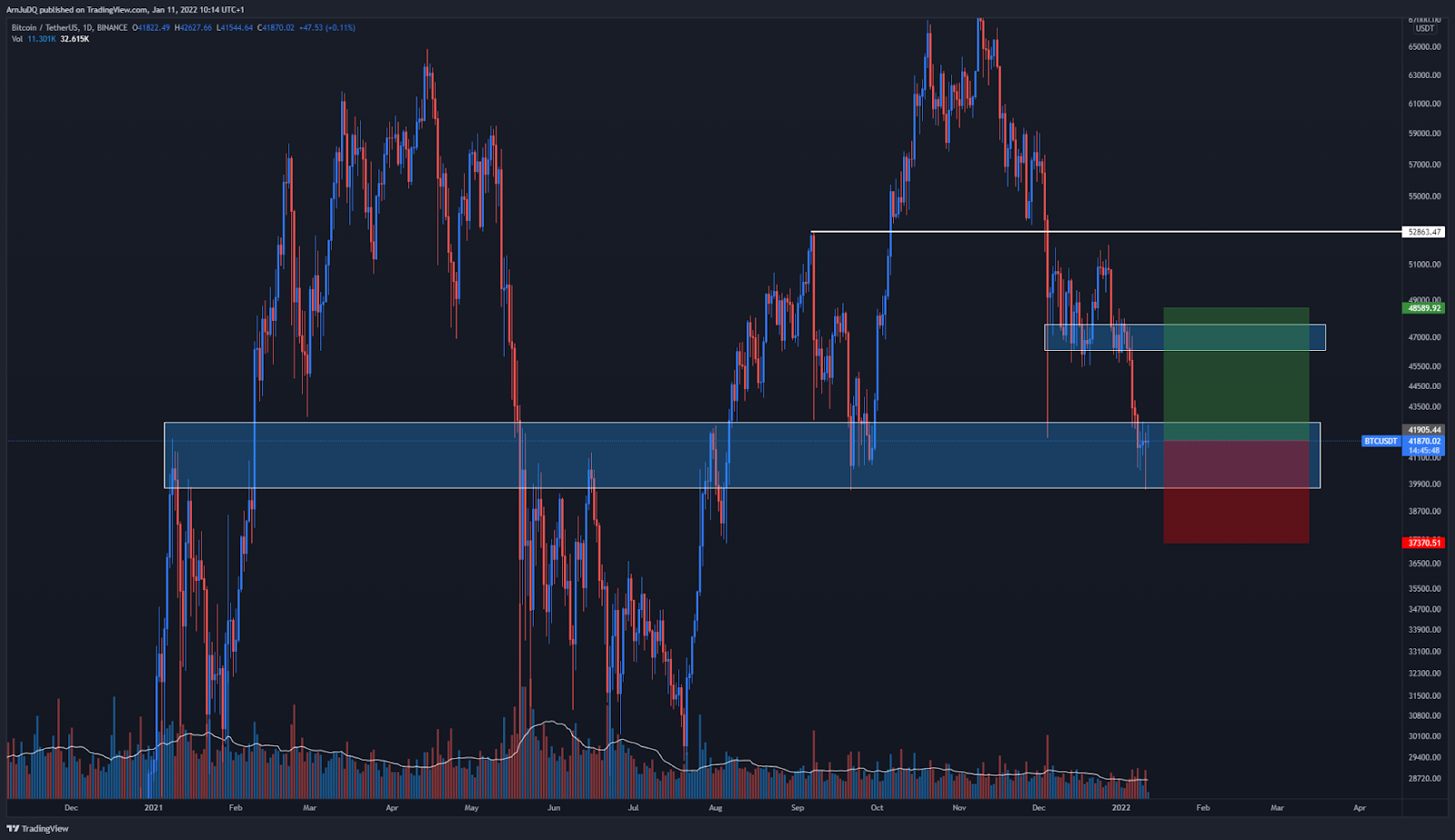Click the 47000.00 price scale label

1424,337
